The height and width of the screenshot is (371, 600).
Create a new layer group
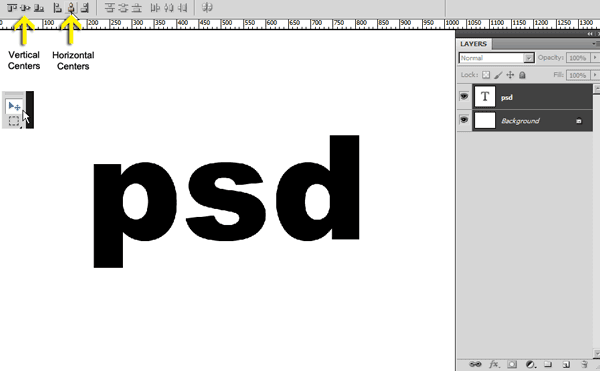pos(548,364)
